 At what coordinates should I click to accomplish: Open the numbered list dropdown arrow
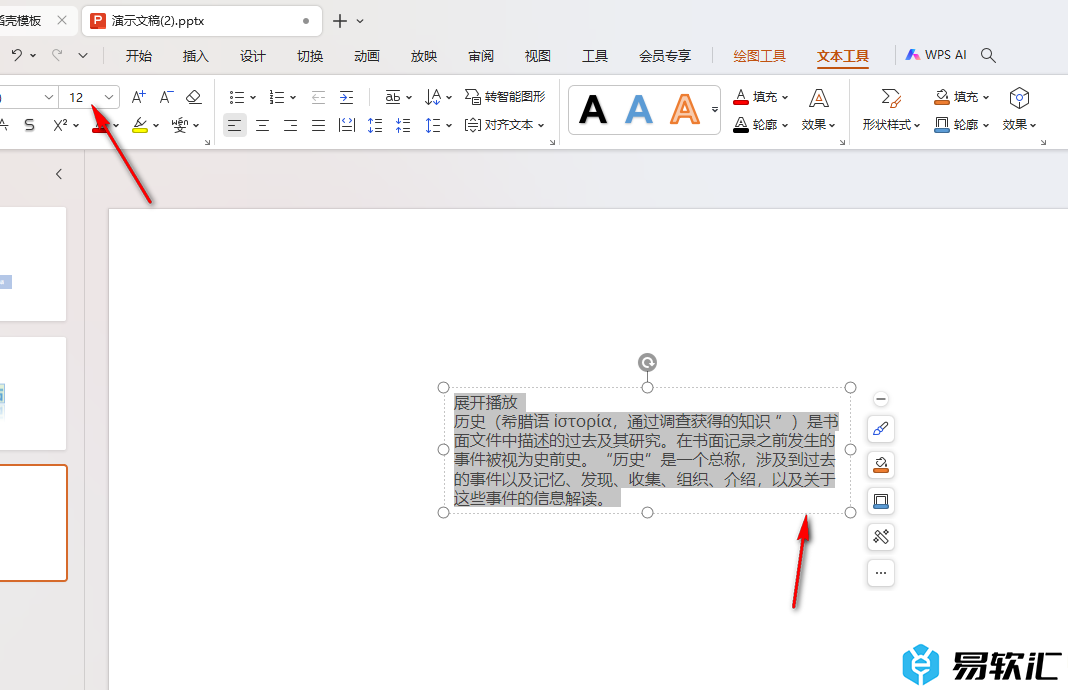[293, 97]
